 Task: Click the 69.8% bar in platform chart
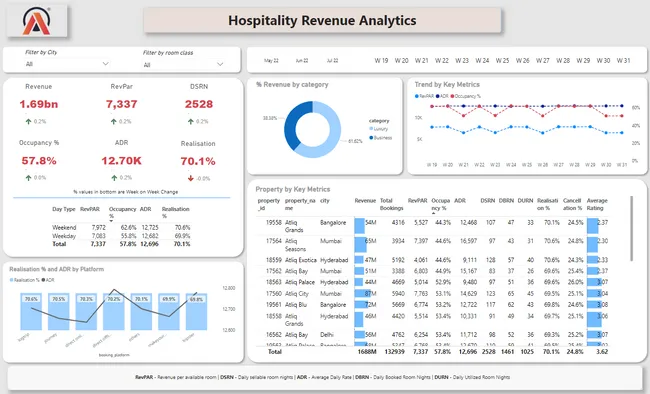(x=196, y=311)
